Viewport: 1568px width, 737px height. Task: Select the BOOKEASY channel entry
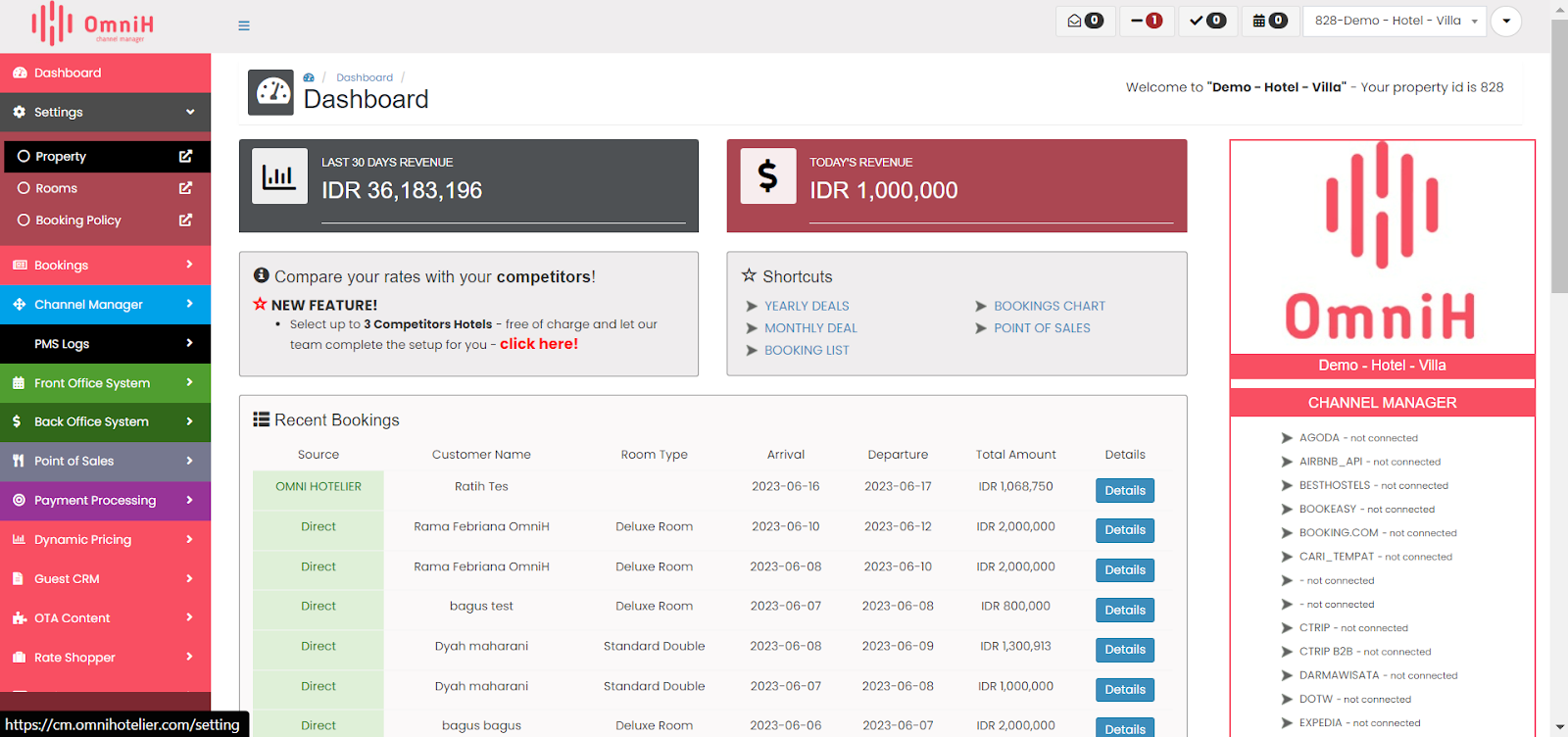pos(1367,509)
